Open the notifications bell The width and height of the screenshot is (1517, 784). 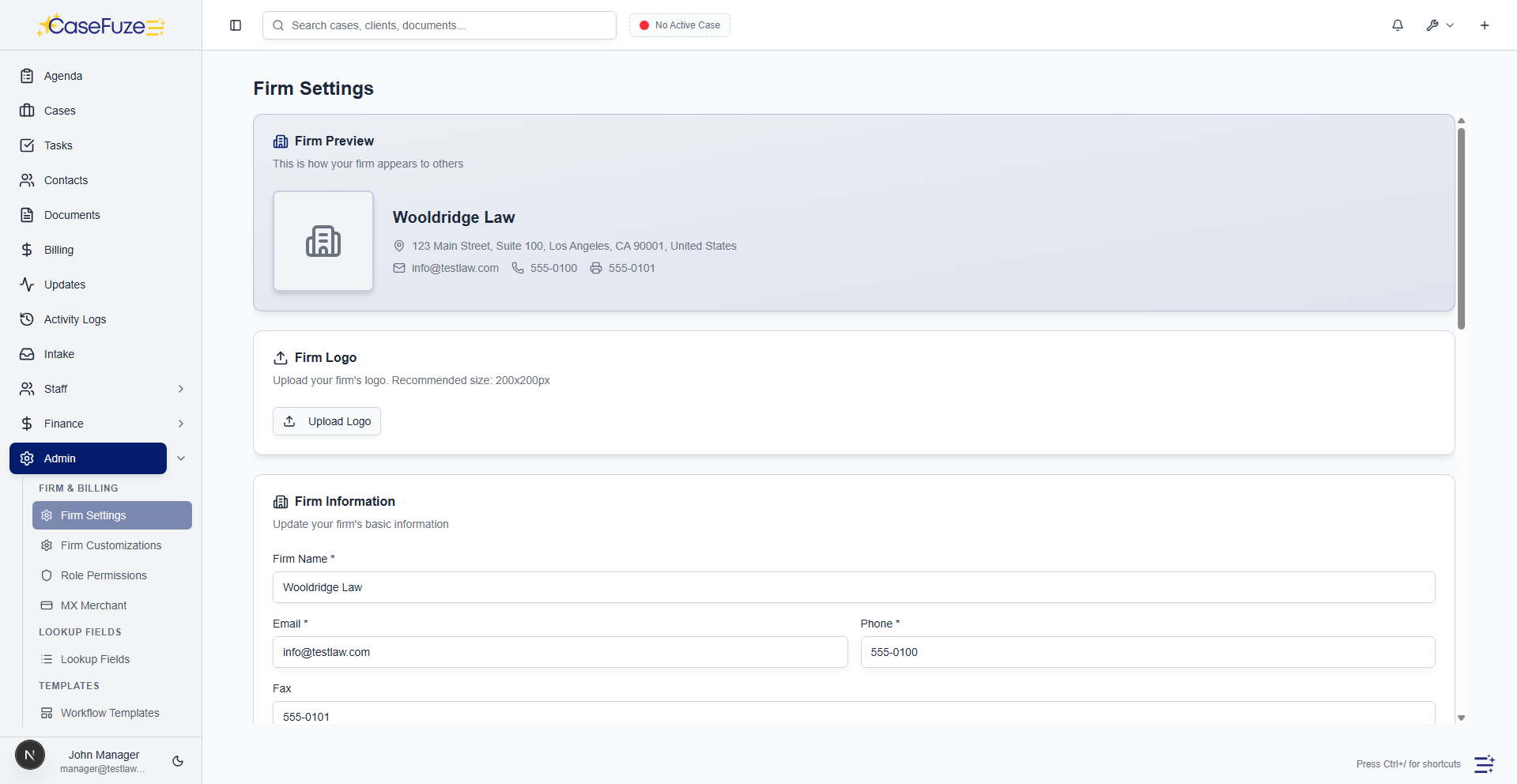click(x=1398, y=25)
